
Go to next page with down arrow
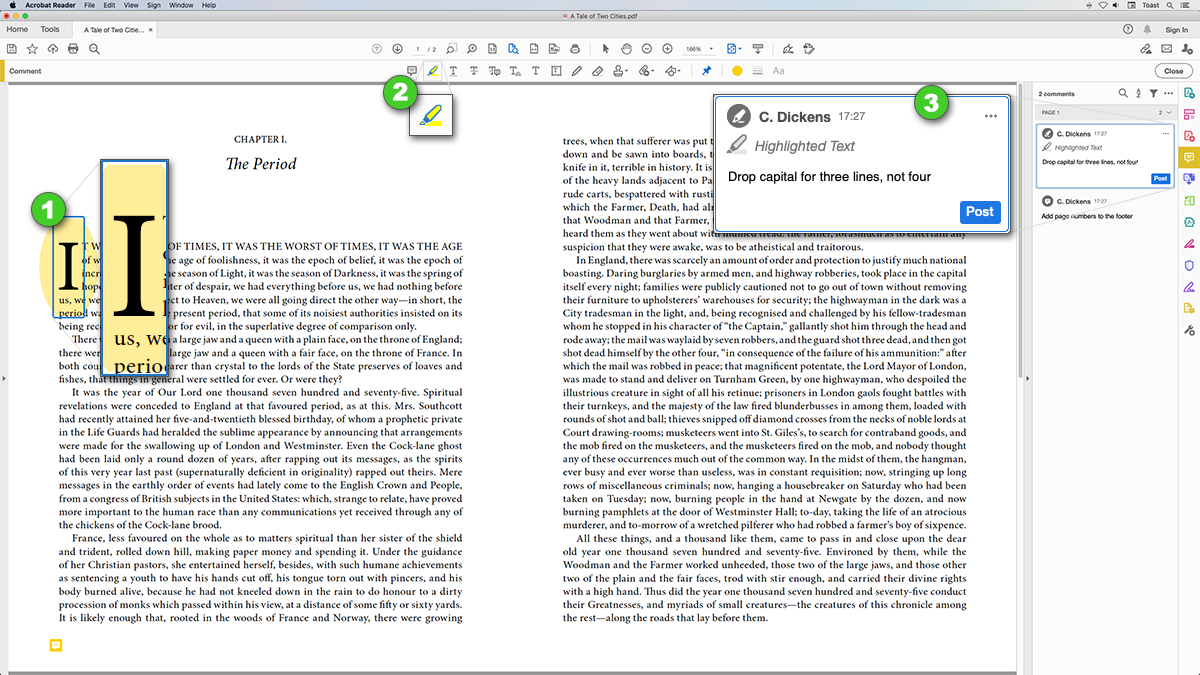[397, 49]
